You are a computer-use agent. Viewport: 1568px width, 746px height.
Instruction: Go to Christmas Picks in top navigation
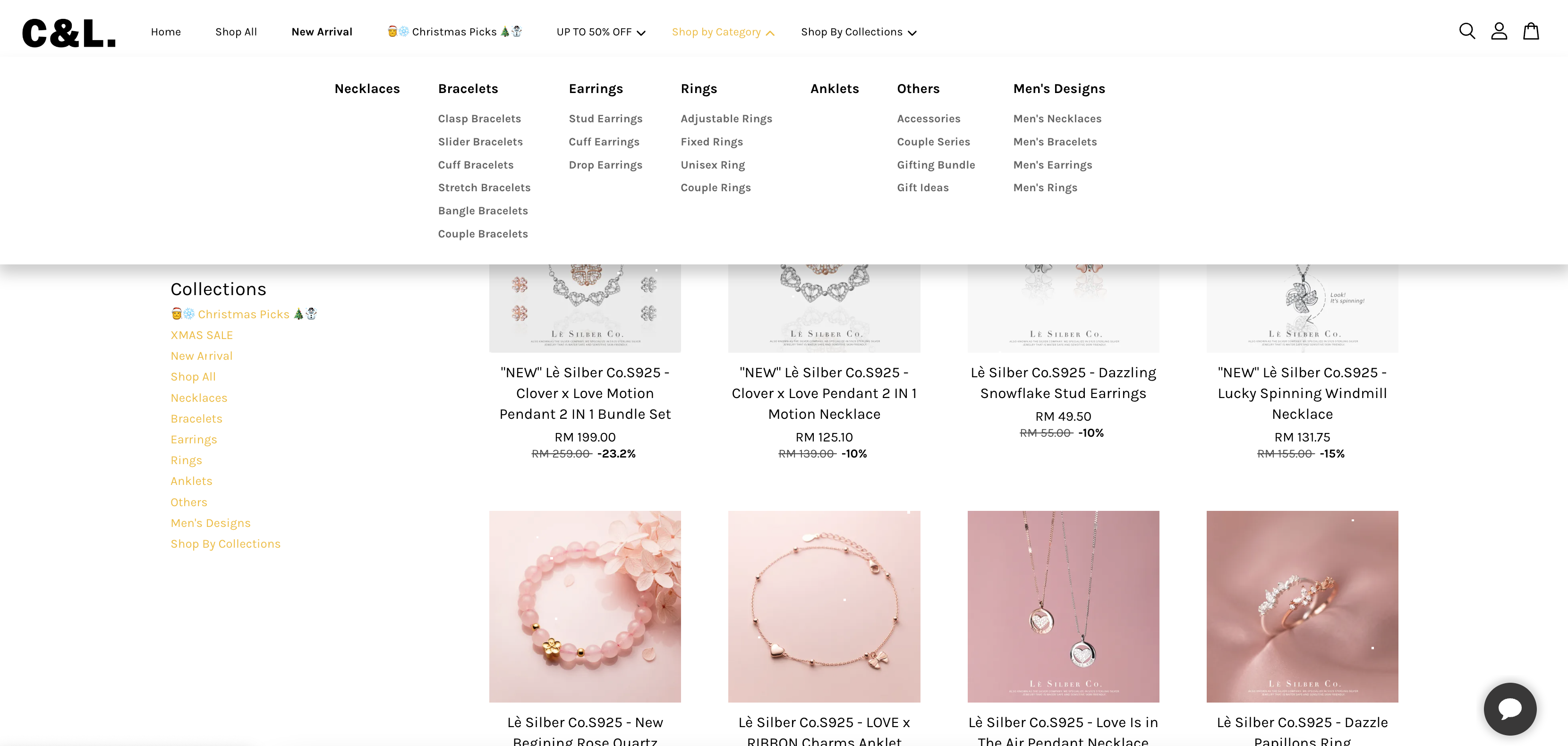(455, 32)
